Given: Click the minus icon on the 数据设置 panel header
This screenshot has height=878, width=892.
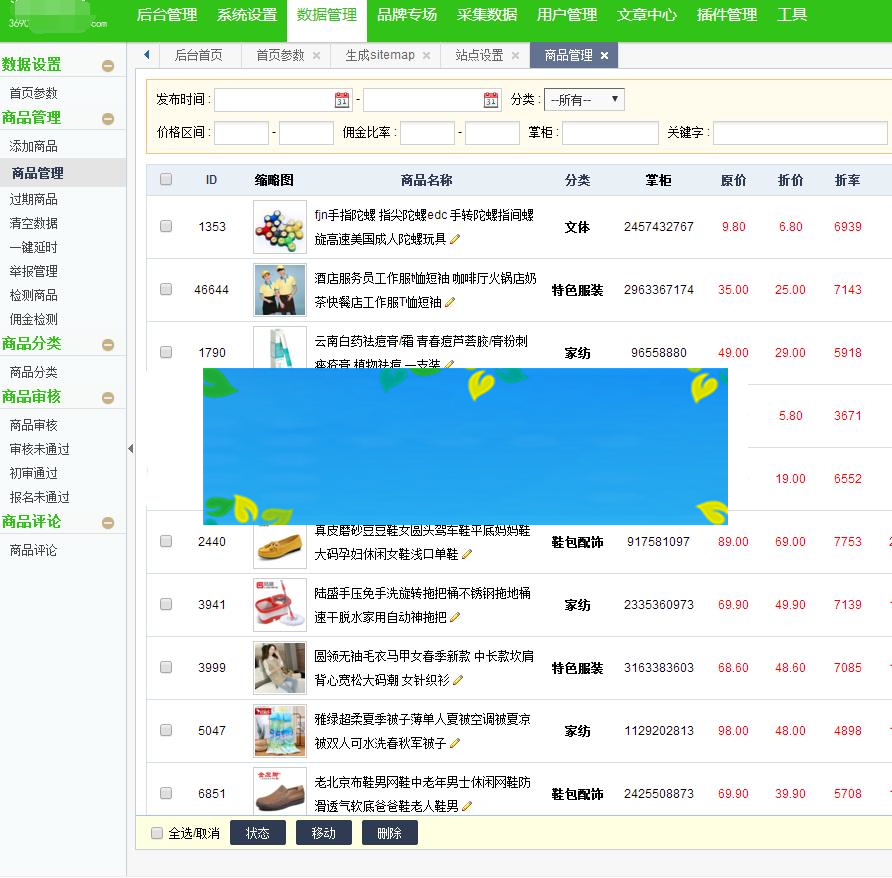Looking at the screenshot, I should pos(108,65).
